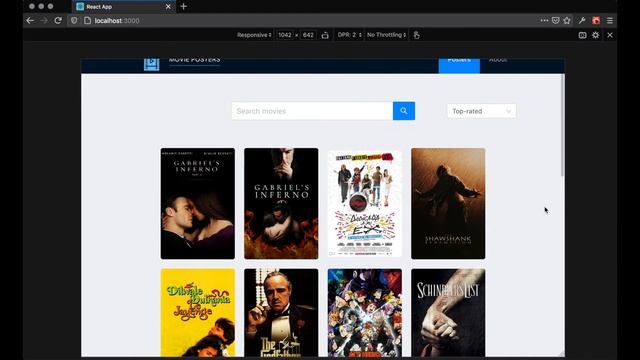Open the page actions three-dots menu
This screenshot has width=640, height=360.
point(544,20)
